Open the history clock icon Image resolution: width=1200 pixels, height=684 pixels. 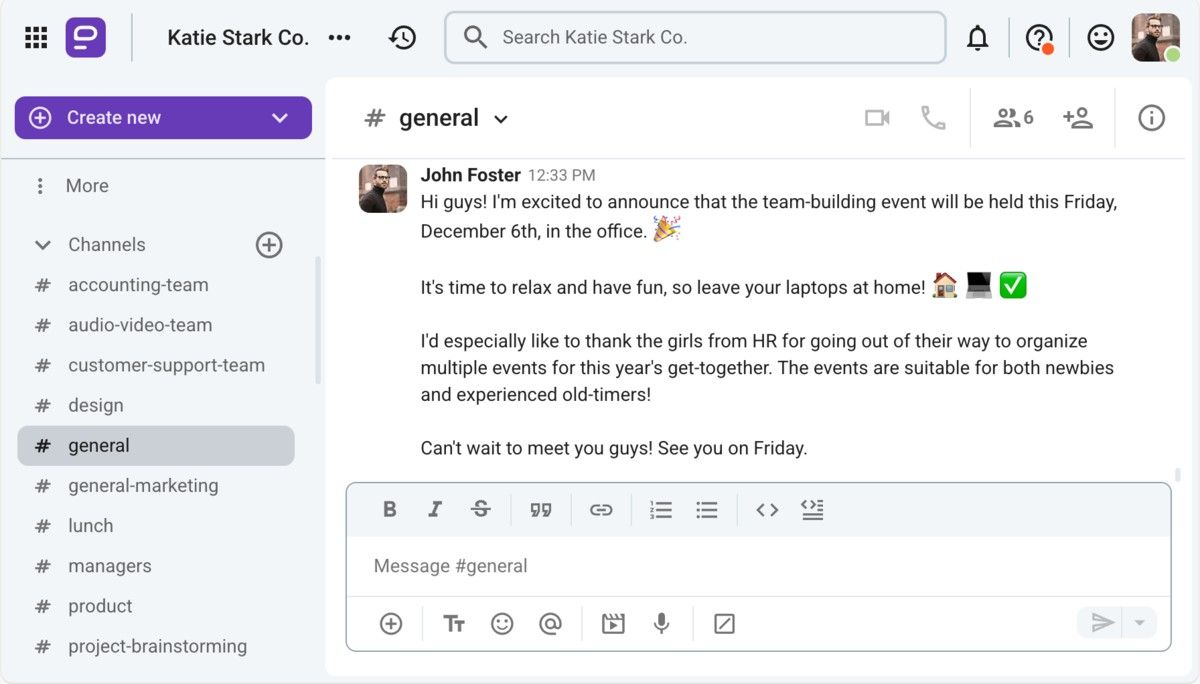(x=402, y=38)
